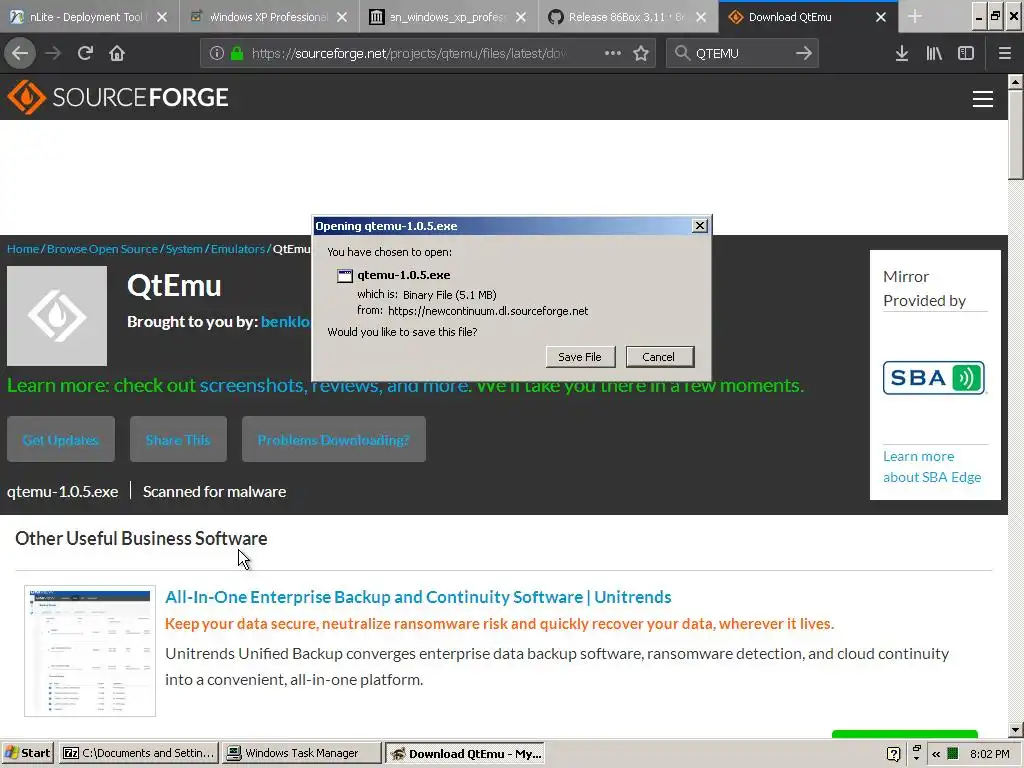
Task: Click the page vertical scrollbar thumb
Action: pyautogui.click(x=1015, y=134)
